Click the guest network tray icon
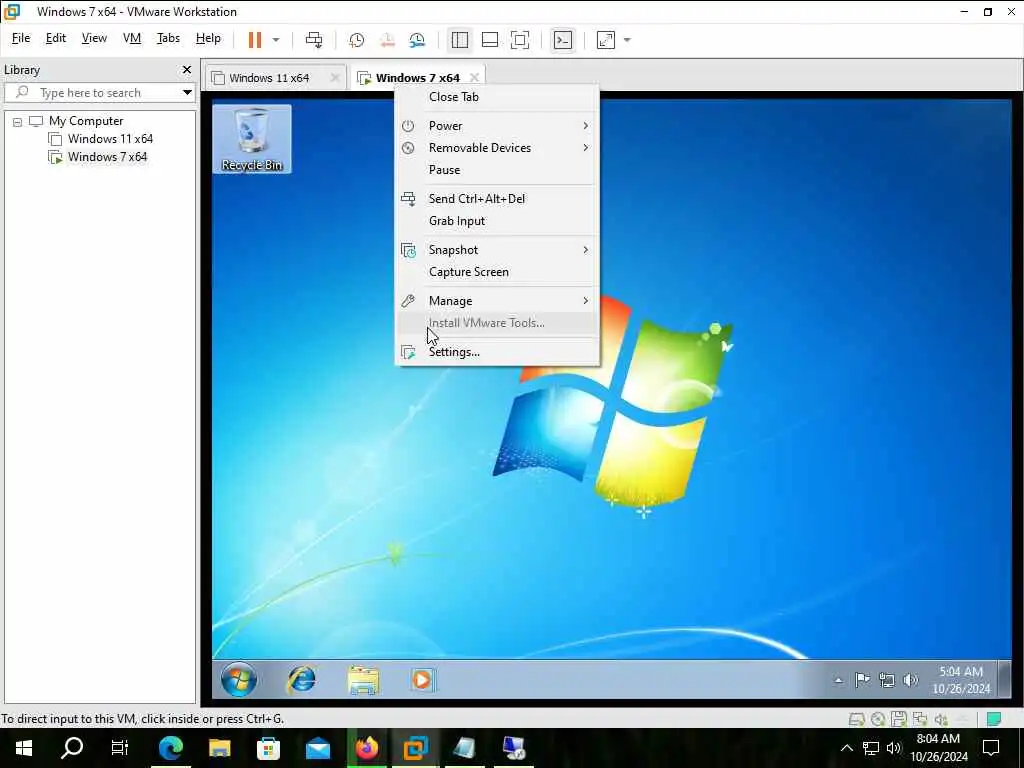The height and width of the screenshot is (768, 1024). click(886, 680)
